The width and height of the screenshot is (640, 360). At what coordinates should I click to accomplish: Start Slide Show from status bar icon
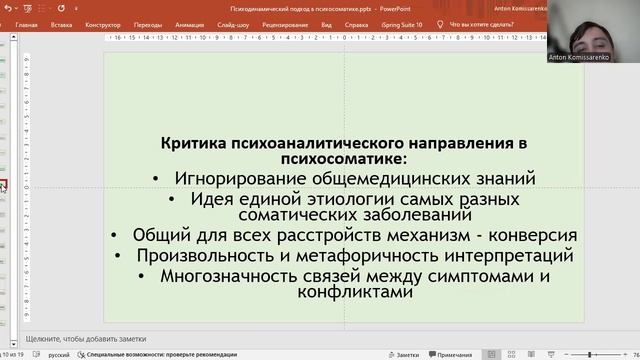click(x=551, y=354)
